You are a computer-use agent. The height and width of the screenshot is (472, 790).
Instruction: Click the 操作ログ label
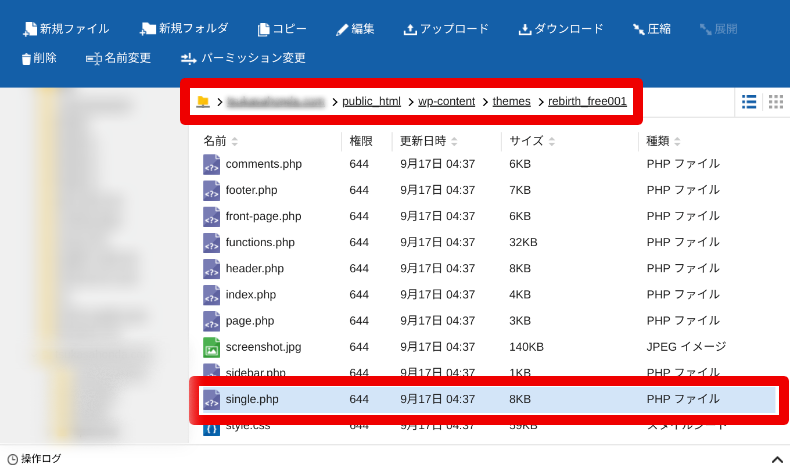pos(41,459)
